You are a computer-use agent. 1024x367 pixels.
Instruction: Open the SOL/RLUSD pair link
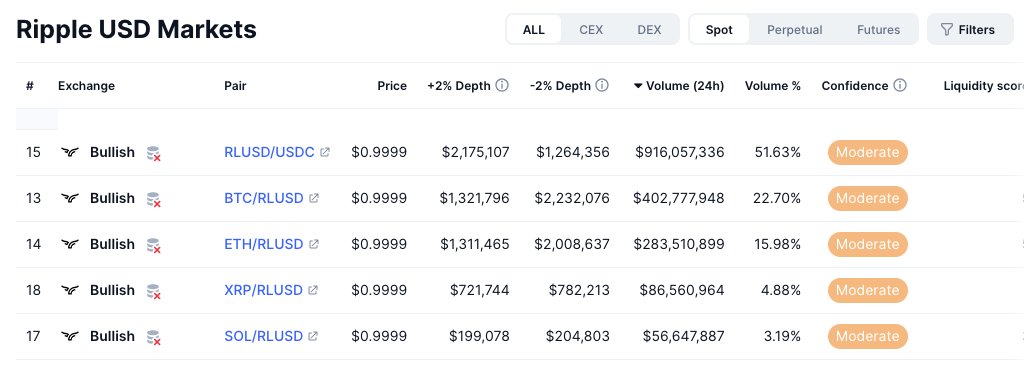(x=263, y=336)
